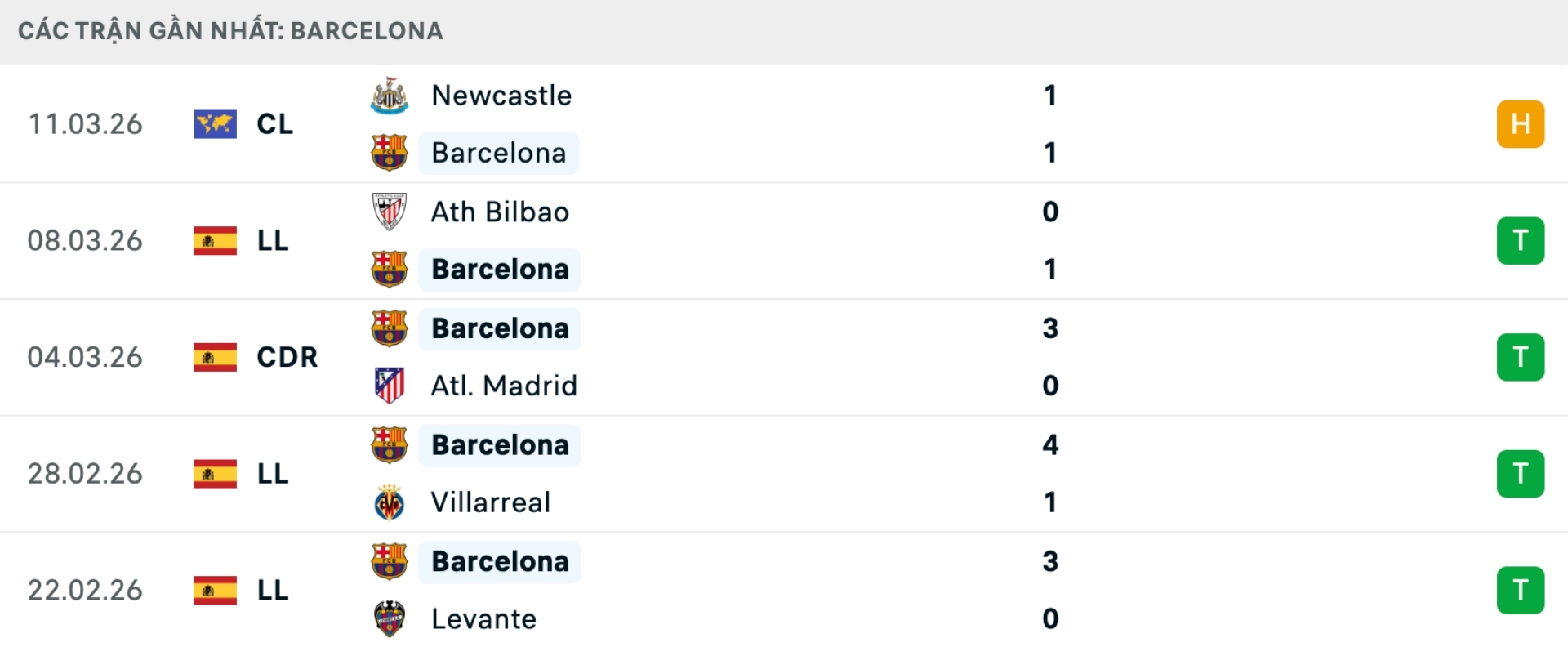Expand the CDR competition entry
This screenshot has width=1568, height=647.
[286, 357]
